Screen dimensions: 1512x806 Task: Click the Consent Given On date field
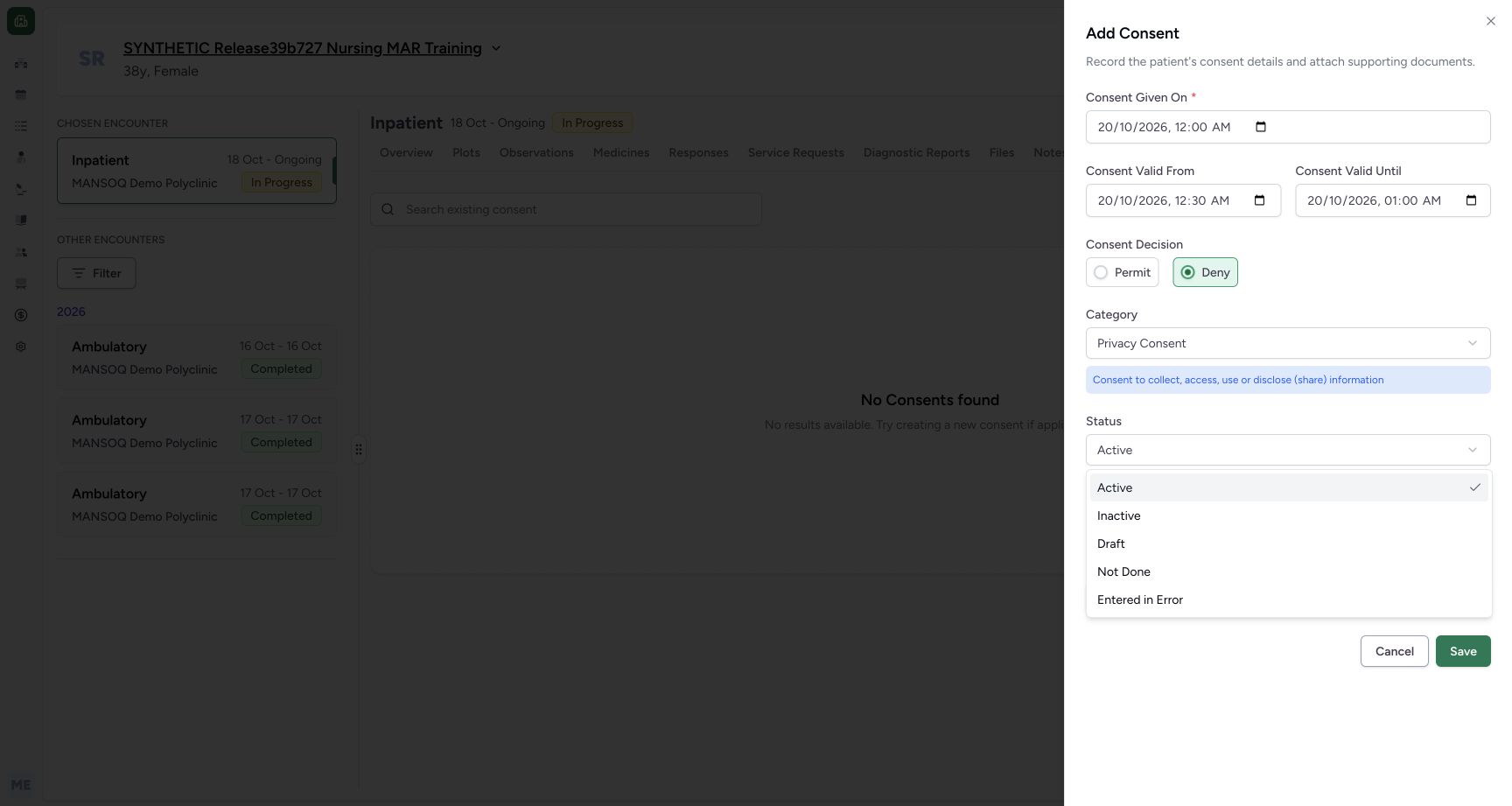1288,127
